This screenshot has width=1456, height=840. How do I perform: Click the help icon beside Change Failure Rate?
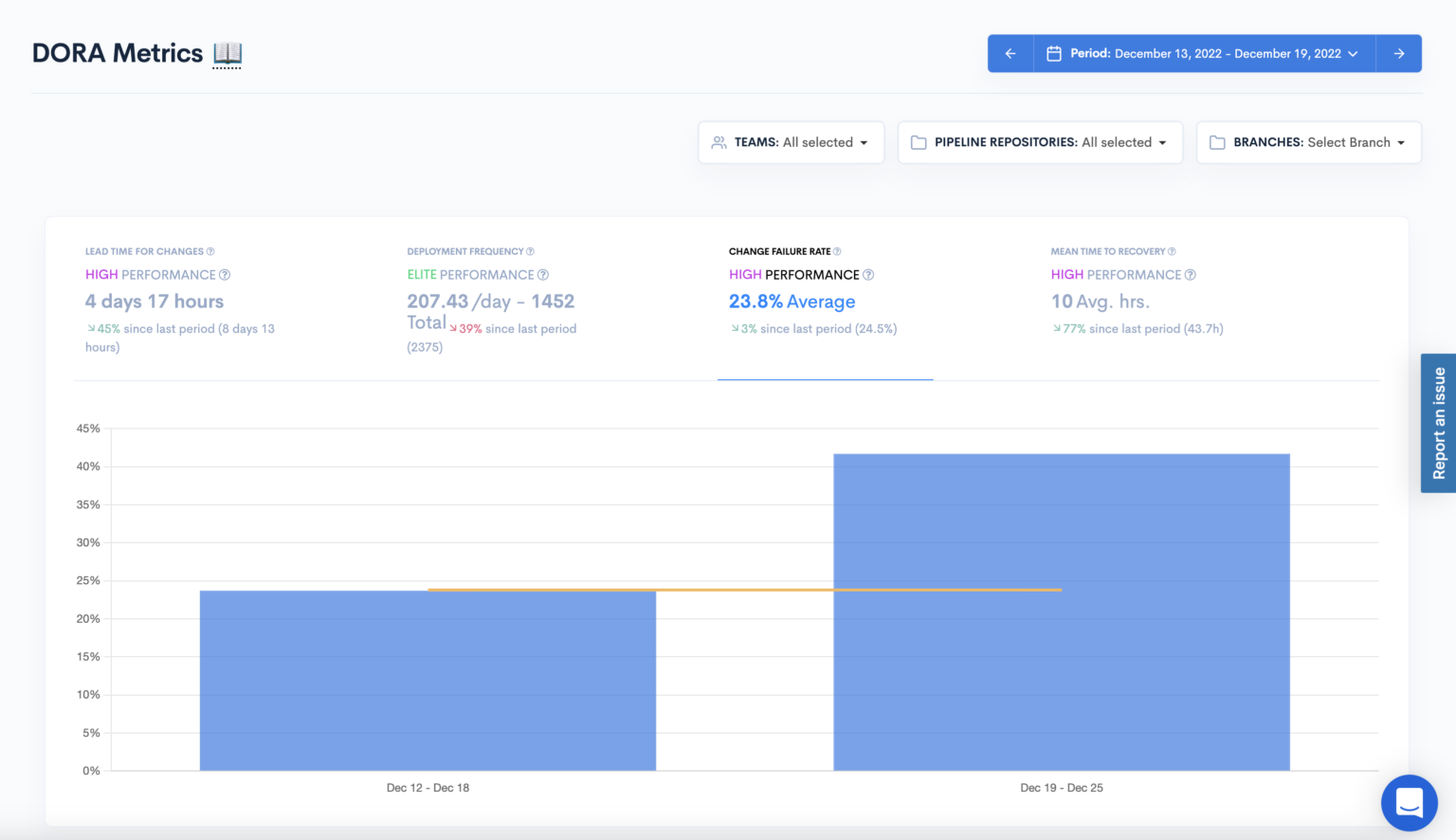point(836,250)
